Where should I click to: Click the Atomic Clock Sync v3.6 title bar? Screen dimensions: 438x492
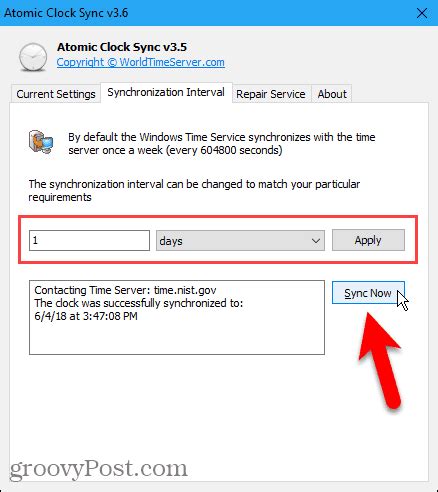tap(219, 13)
